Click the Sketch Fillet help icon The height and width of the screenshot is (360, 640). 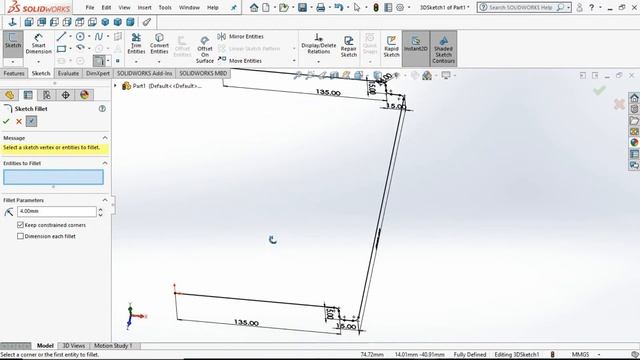(102, 109)
